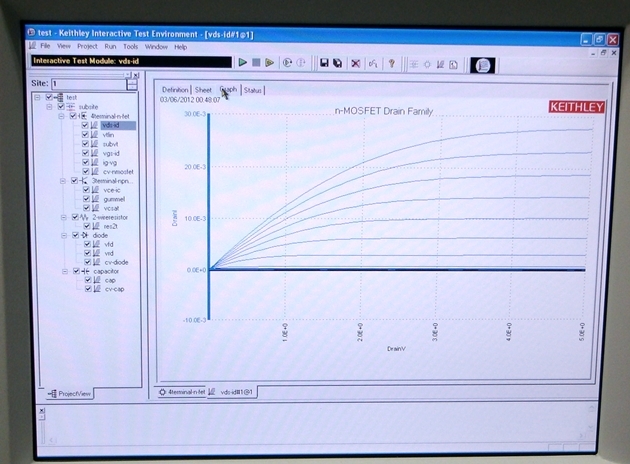Click the green Run test play button
The height and width of the screenshot is (464, 630).
[x=242, y=62]
